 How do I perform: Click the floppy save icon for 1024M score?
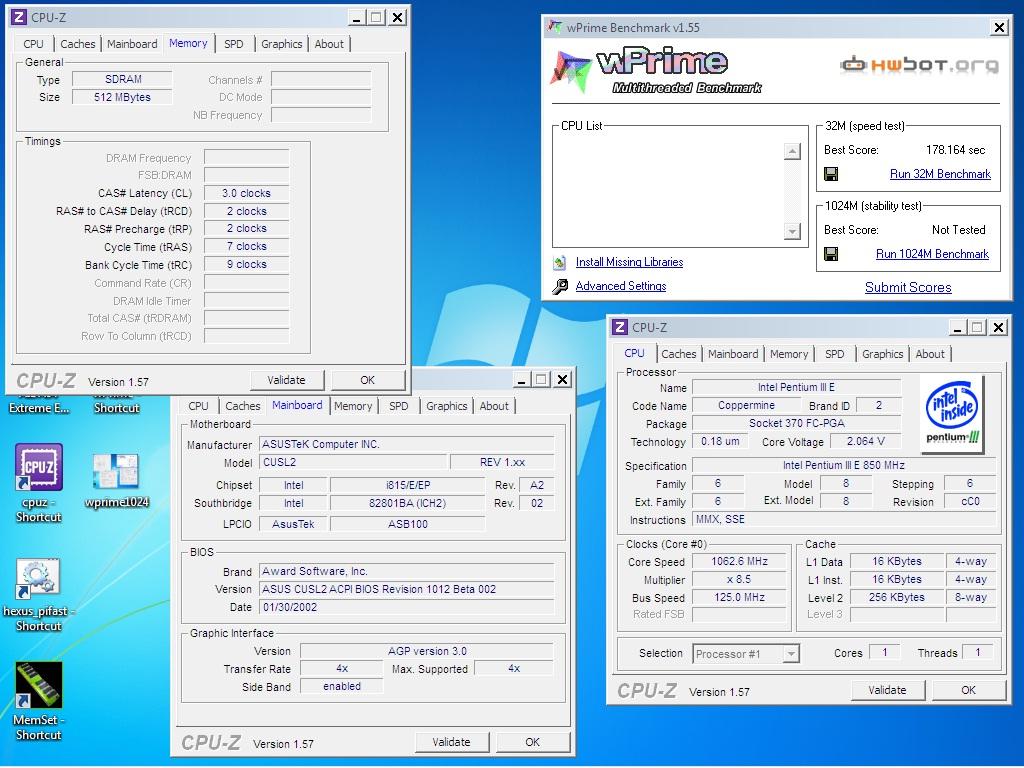coord(831,254)
